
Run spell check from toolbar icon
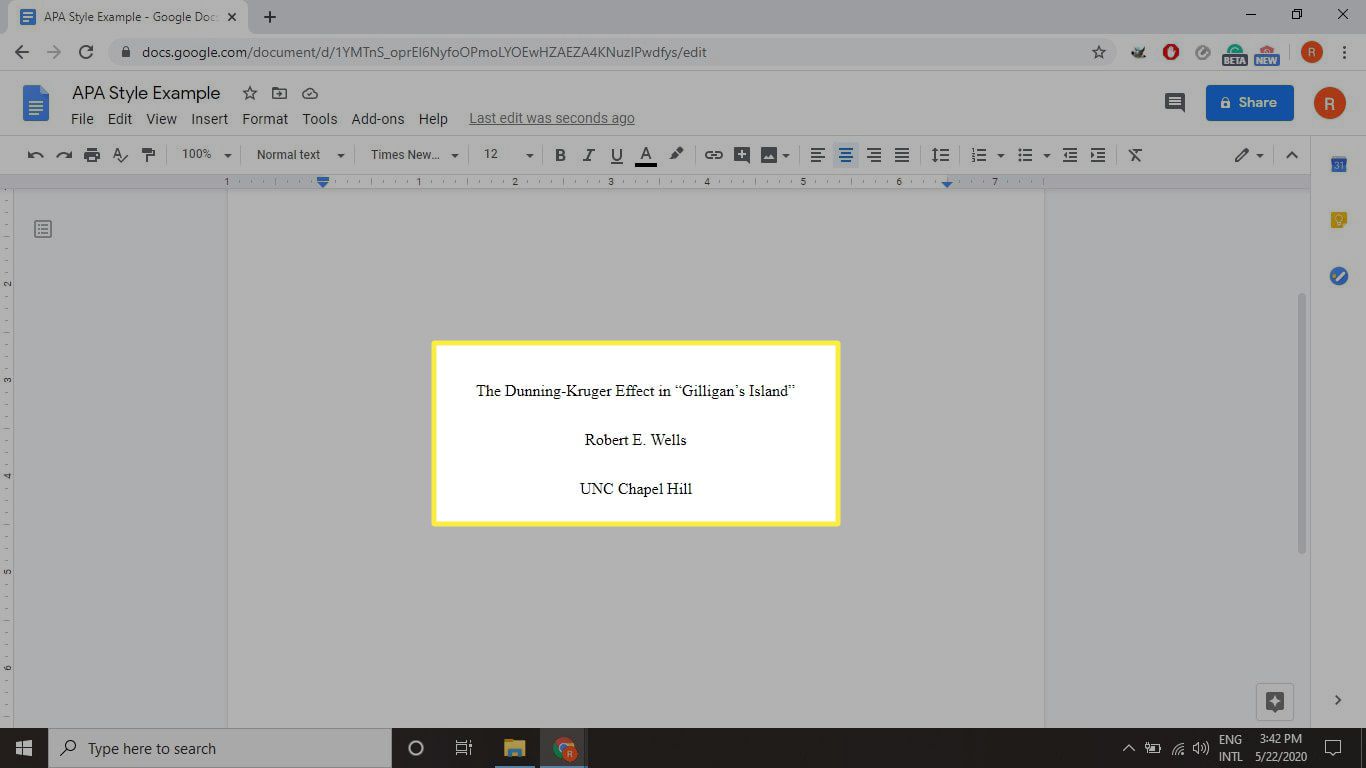[120, 155]
